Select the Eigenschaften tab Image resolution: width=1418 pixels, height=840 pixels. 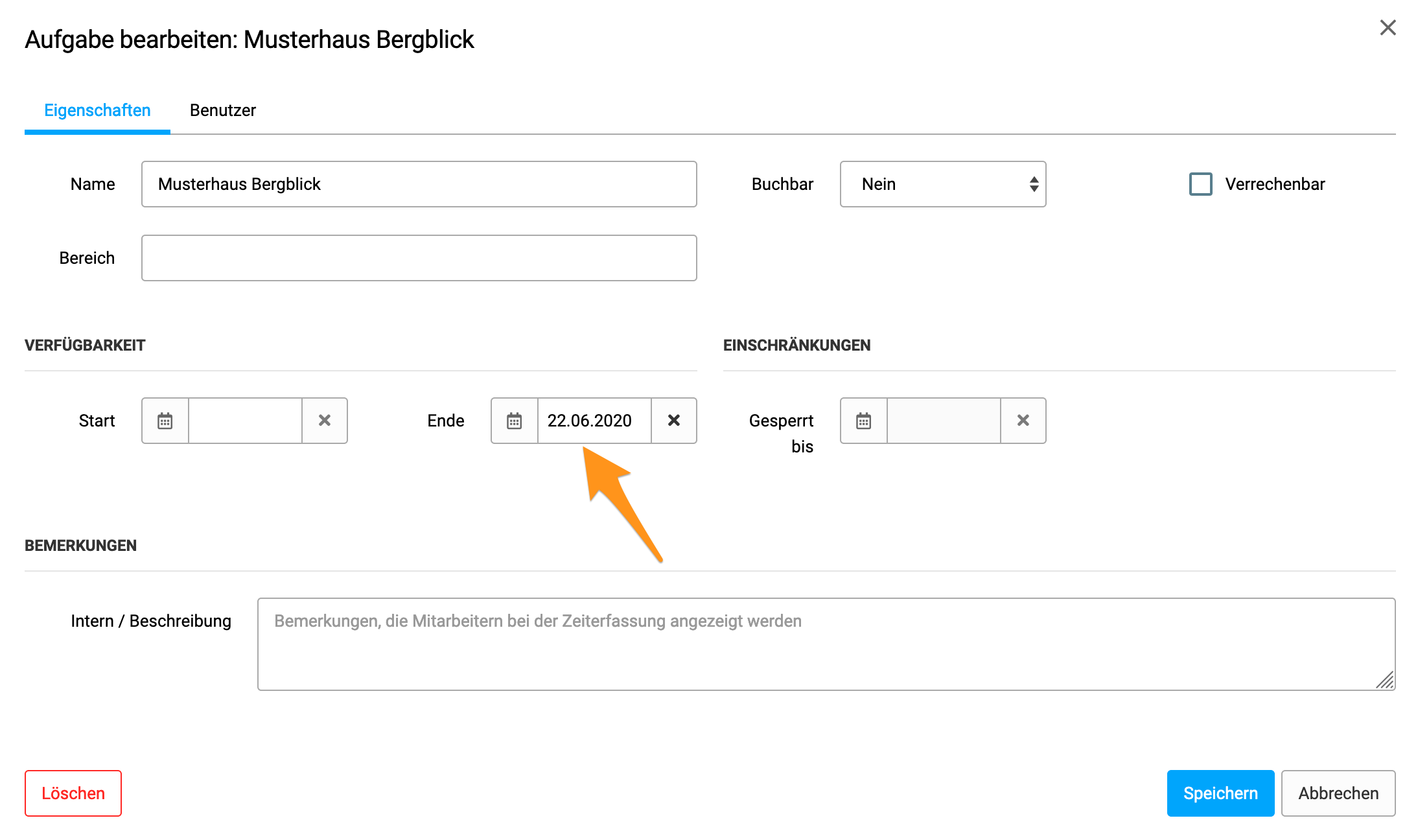(97, 110)
